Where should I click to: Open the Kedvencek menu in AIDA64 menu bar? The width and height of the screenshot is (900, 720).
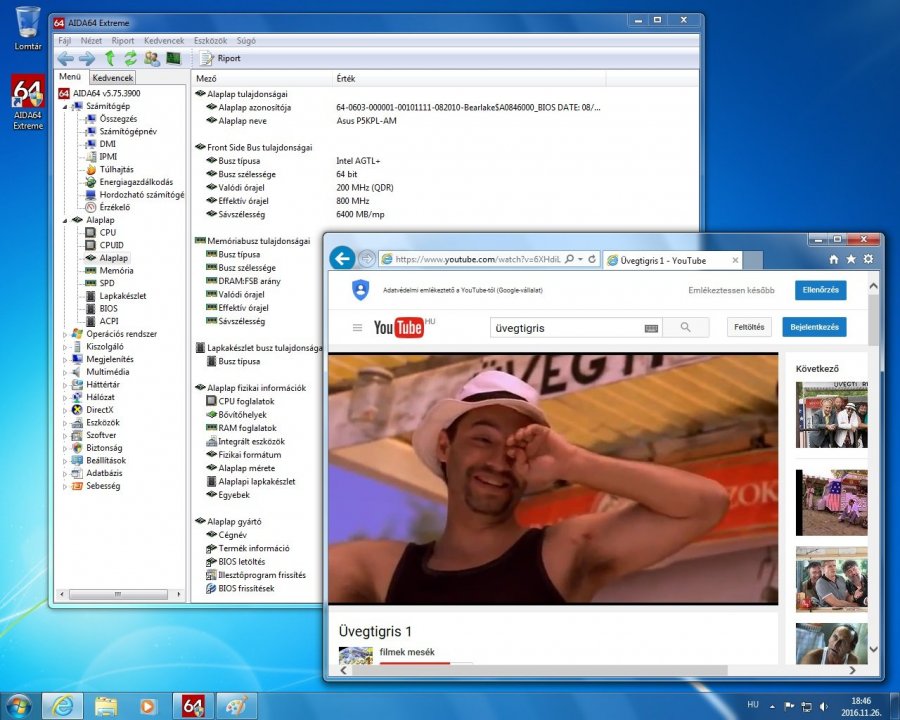pyautogui.click(x=164, y=41)
